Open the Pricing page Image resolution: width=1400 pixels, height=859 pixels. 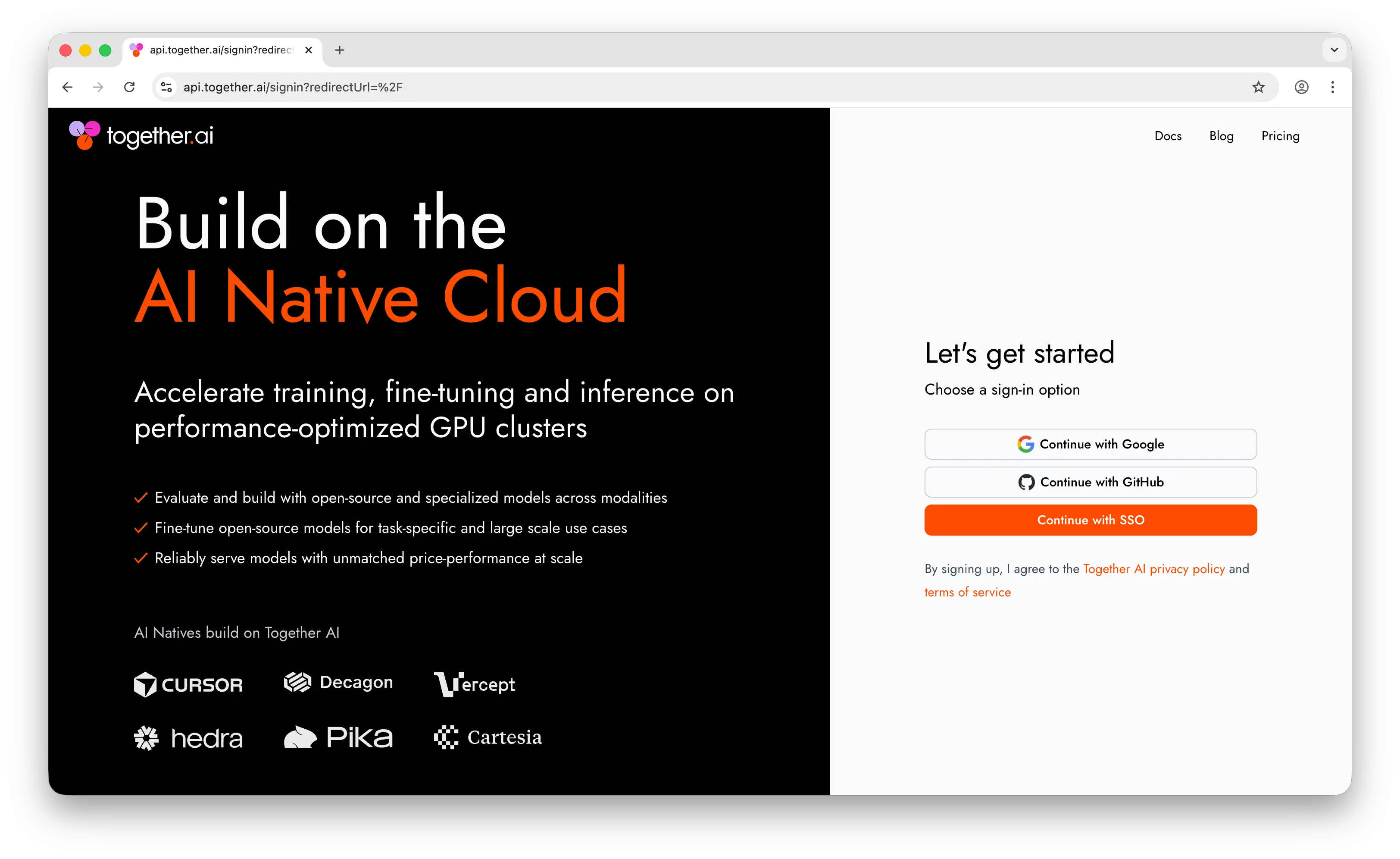[1280, 136]
